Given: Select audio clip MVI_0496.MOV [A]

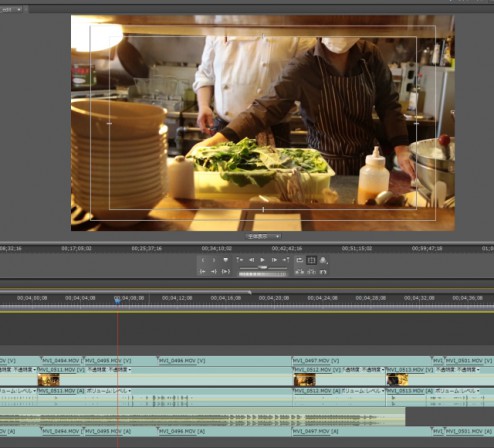Looking at the screenshot, I should [x=225, y=431].
